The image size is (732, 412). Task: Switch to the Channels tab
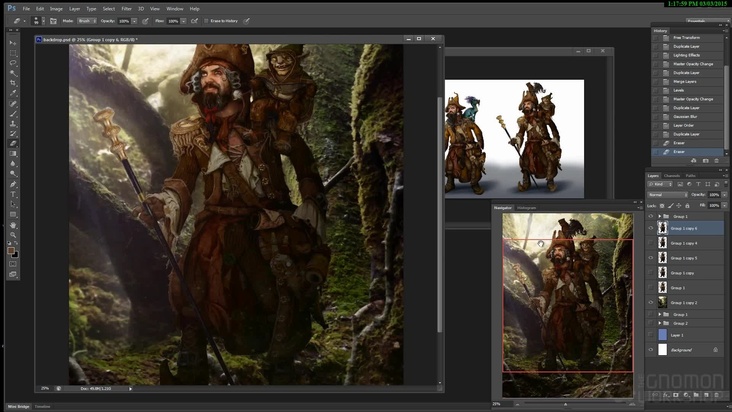pos(672,175)
